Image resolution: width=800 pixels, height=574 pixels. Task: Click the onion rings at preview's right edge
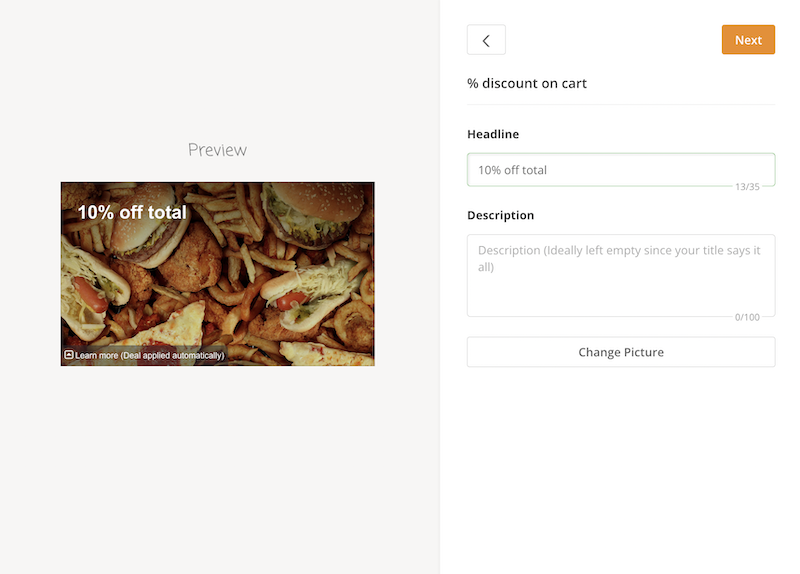[354, 322]
